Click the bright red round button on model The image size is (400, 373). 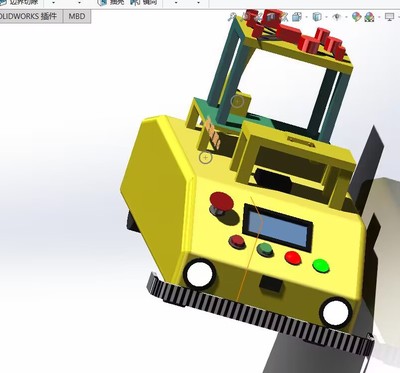(293, 258)
